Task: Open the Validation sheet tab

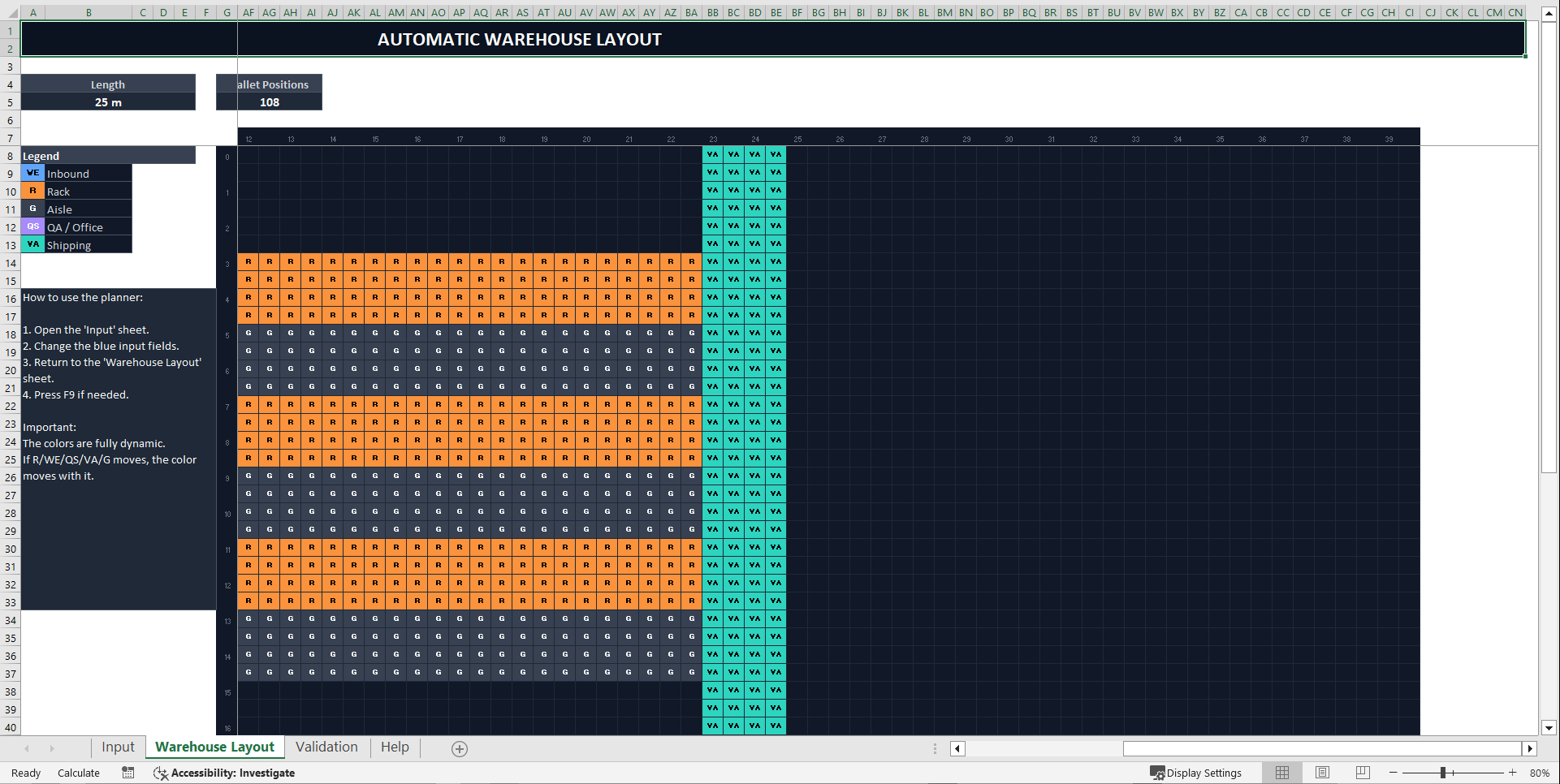Action: (326, 747)
